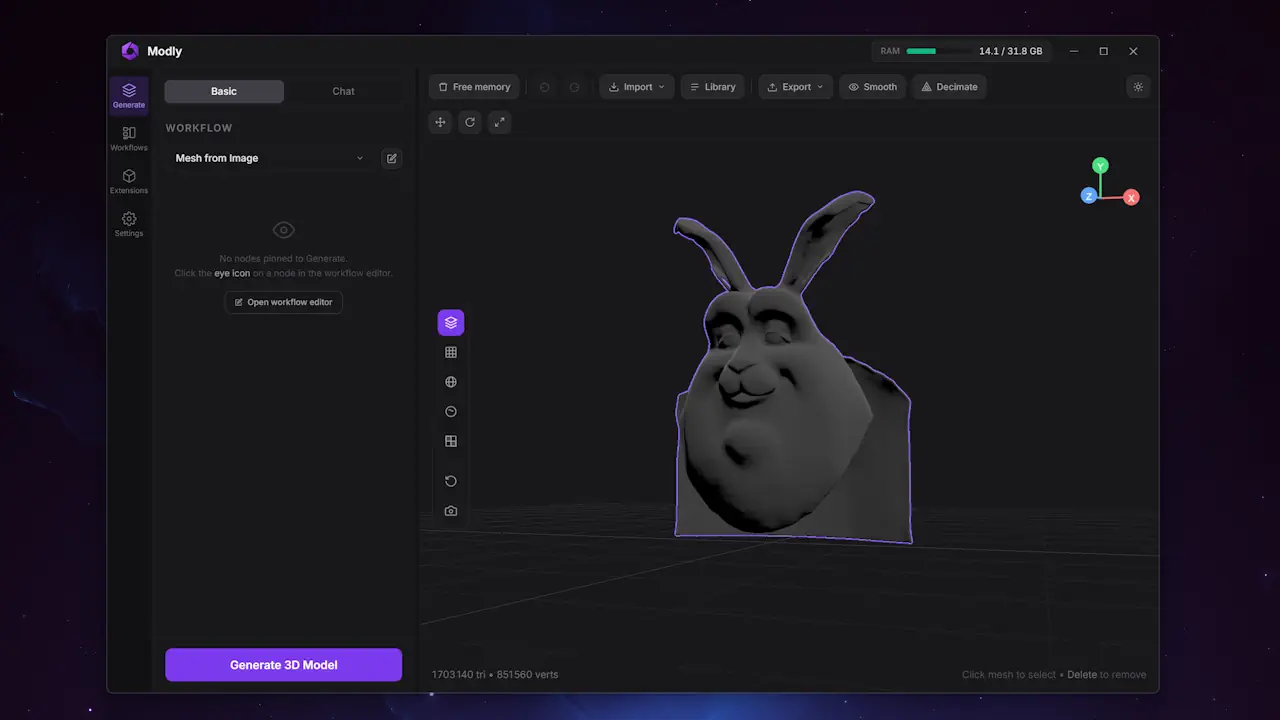This screenshot has height=720, width=1280.
Task: Click the triangle and vertex count text
Action: (495, 675)
